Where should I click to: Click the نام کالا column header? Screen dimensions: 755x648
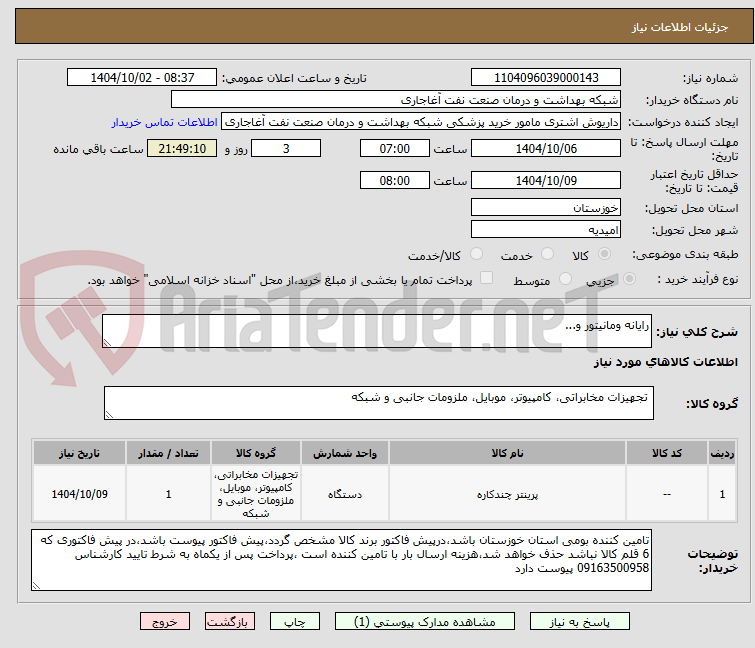tap(508, 453)
